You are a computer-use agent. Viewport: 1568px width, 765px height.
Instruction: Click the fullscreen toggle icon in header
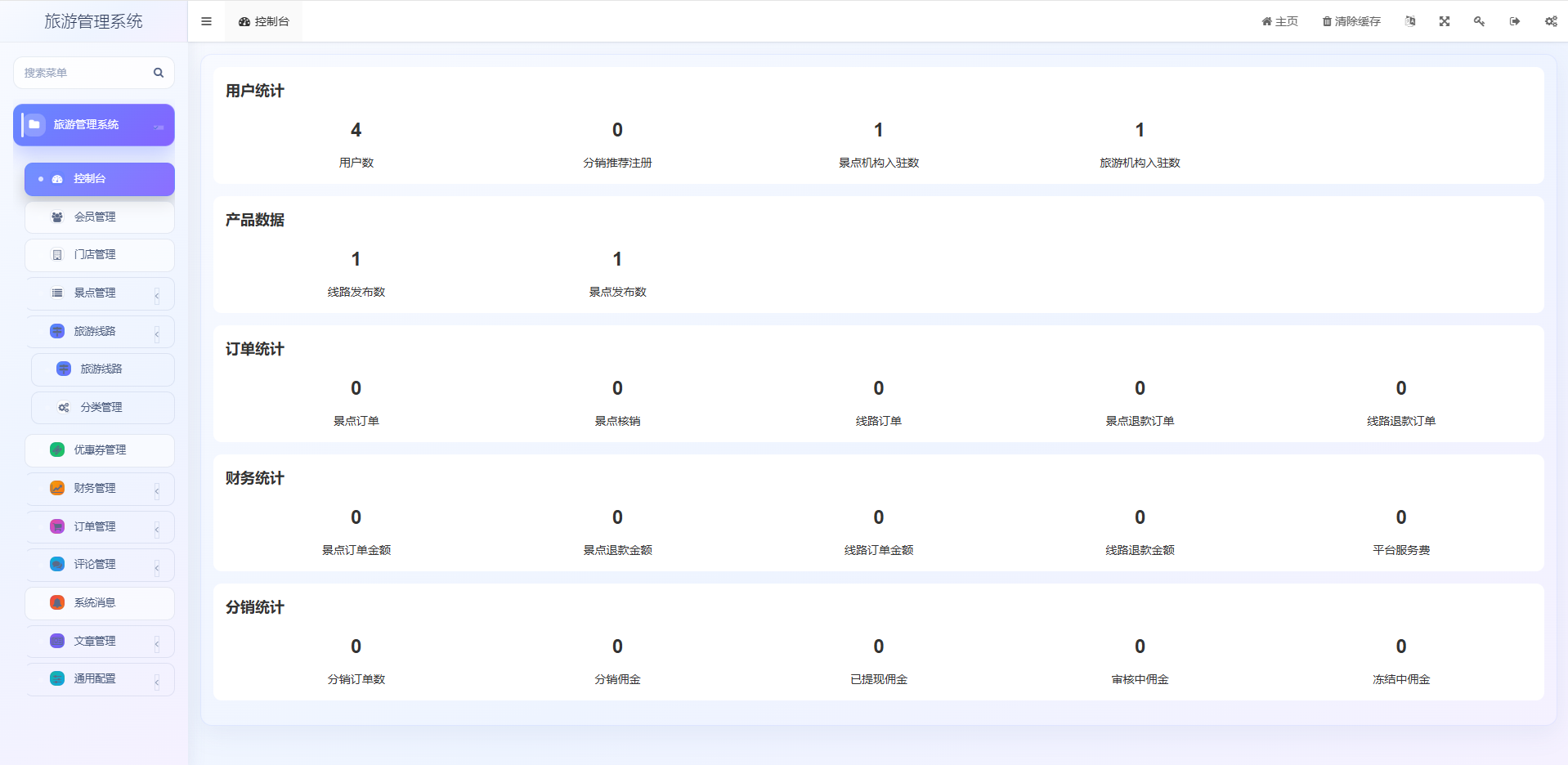point(1445,21)
